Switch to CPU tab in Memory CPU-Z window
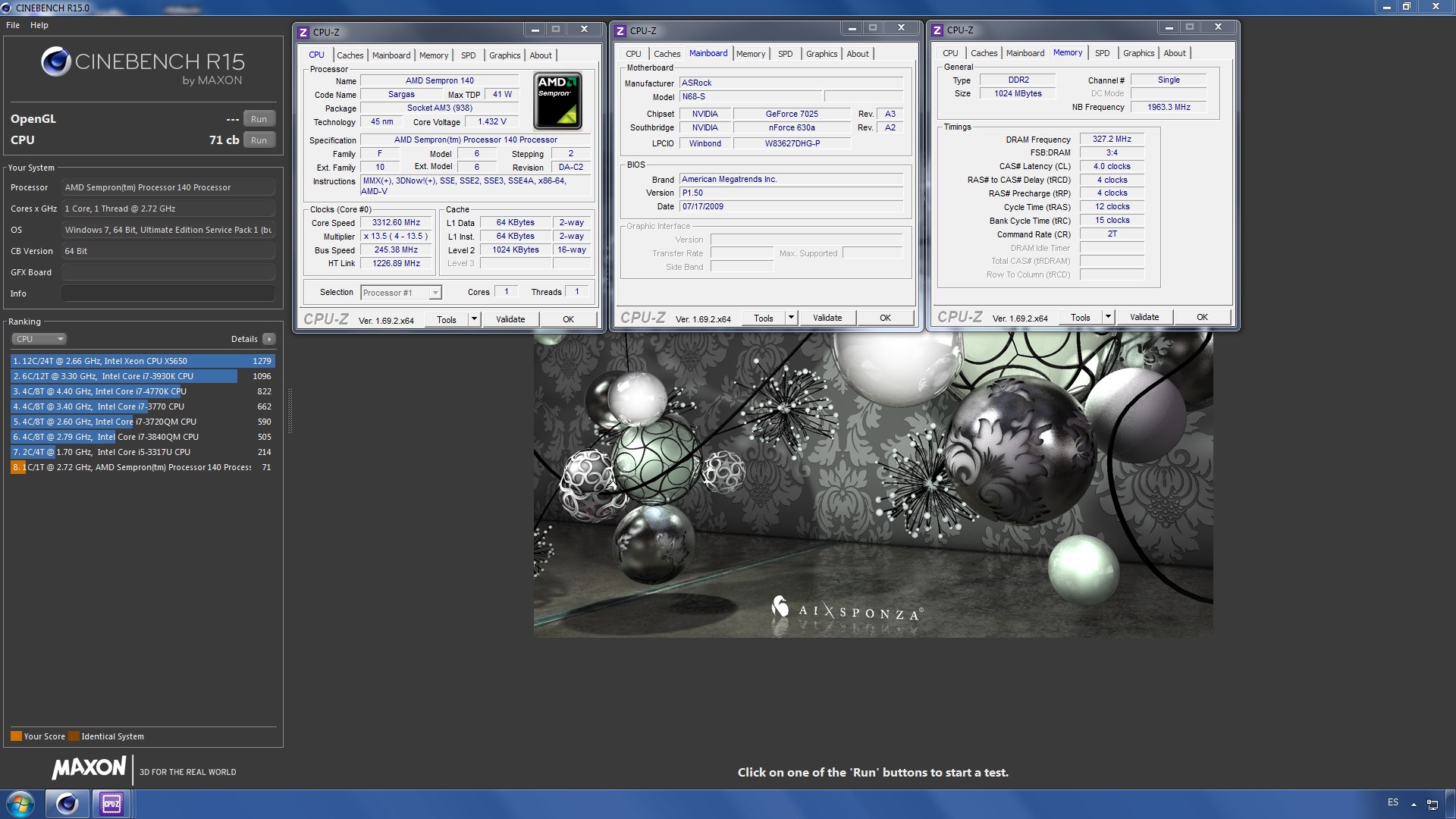 [950, 53]
